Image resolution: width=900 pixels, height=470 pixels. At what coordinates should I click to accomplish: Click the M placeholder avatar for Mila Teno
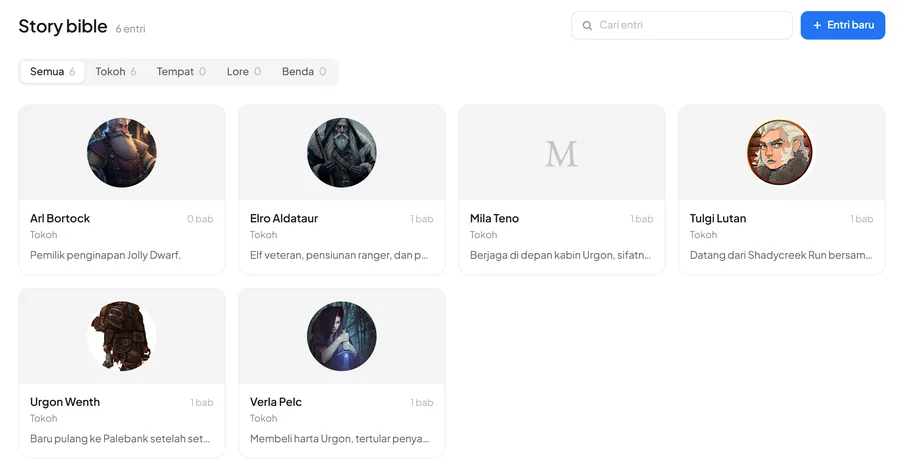pos(561,154)
